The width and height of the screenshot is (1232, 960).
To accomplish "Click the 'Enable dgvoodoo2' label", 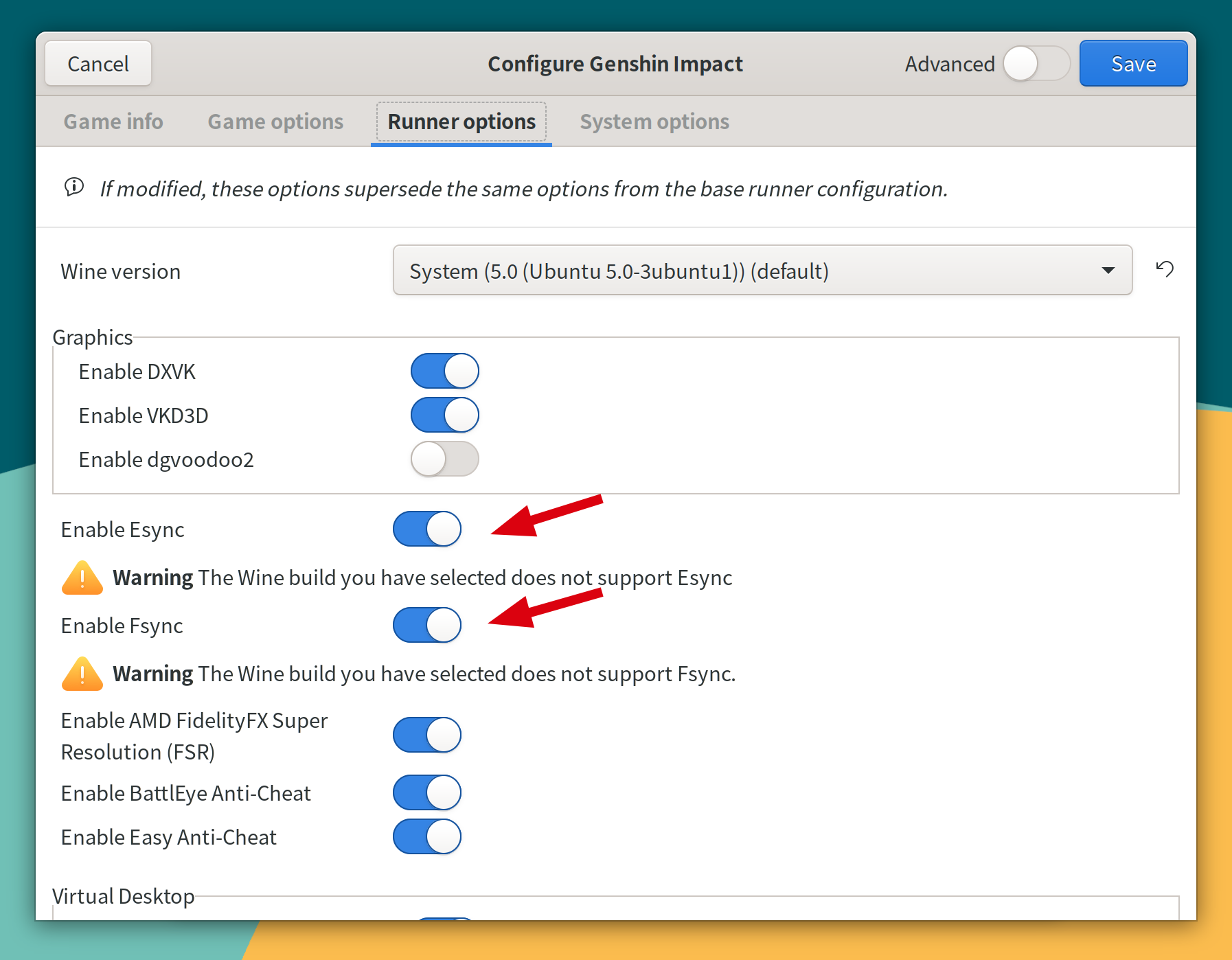I will point(166,459).
